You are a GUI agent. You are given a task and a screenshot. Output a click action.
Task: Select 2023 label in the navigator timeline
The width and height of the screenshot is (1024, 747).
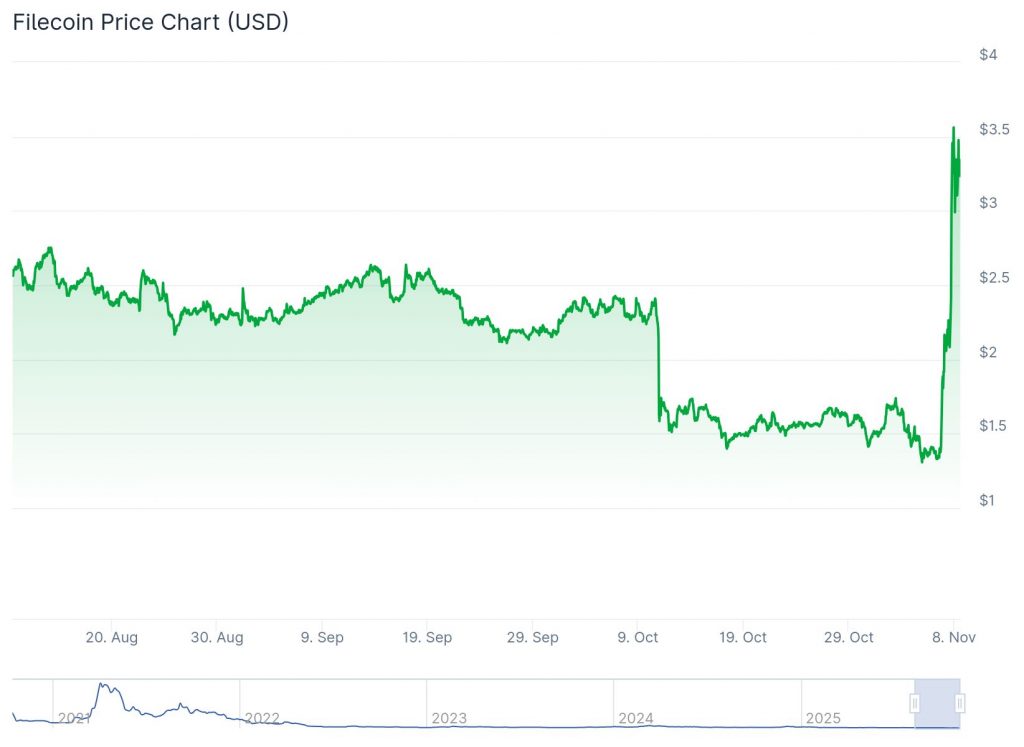449,718
